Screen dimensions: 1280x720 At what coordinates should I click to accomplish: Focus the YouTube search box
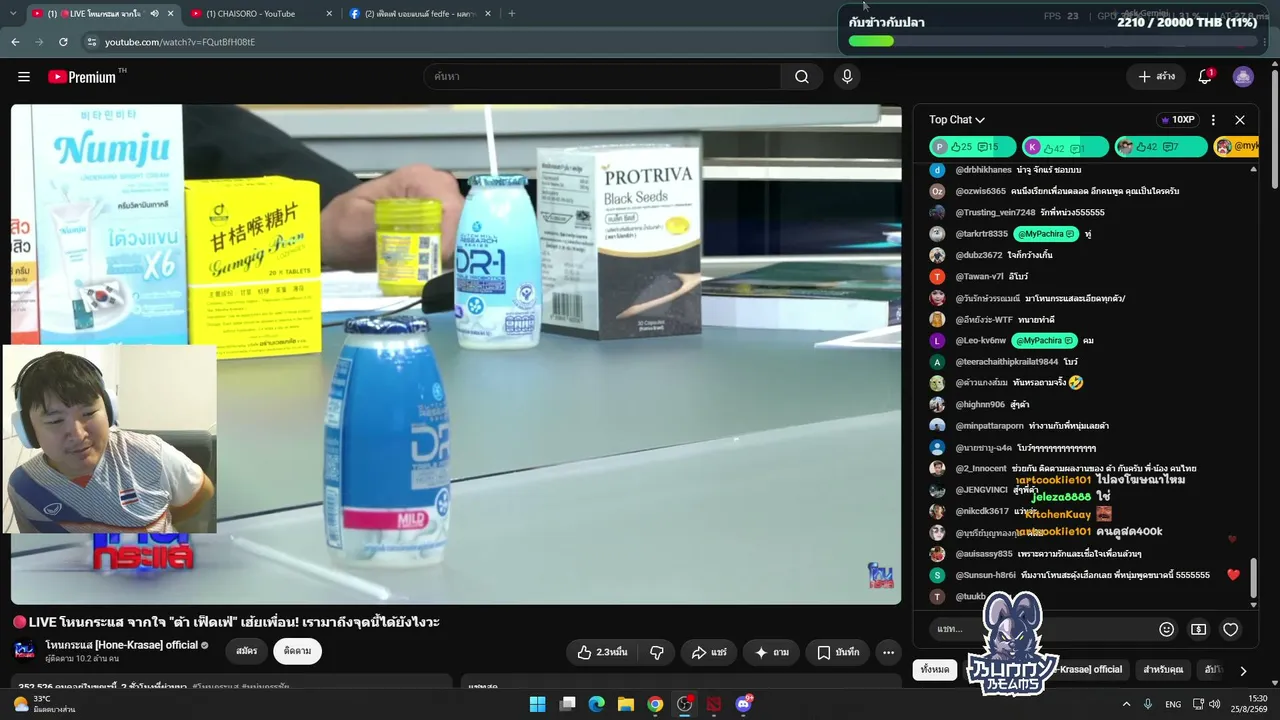point(603,77)
